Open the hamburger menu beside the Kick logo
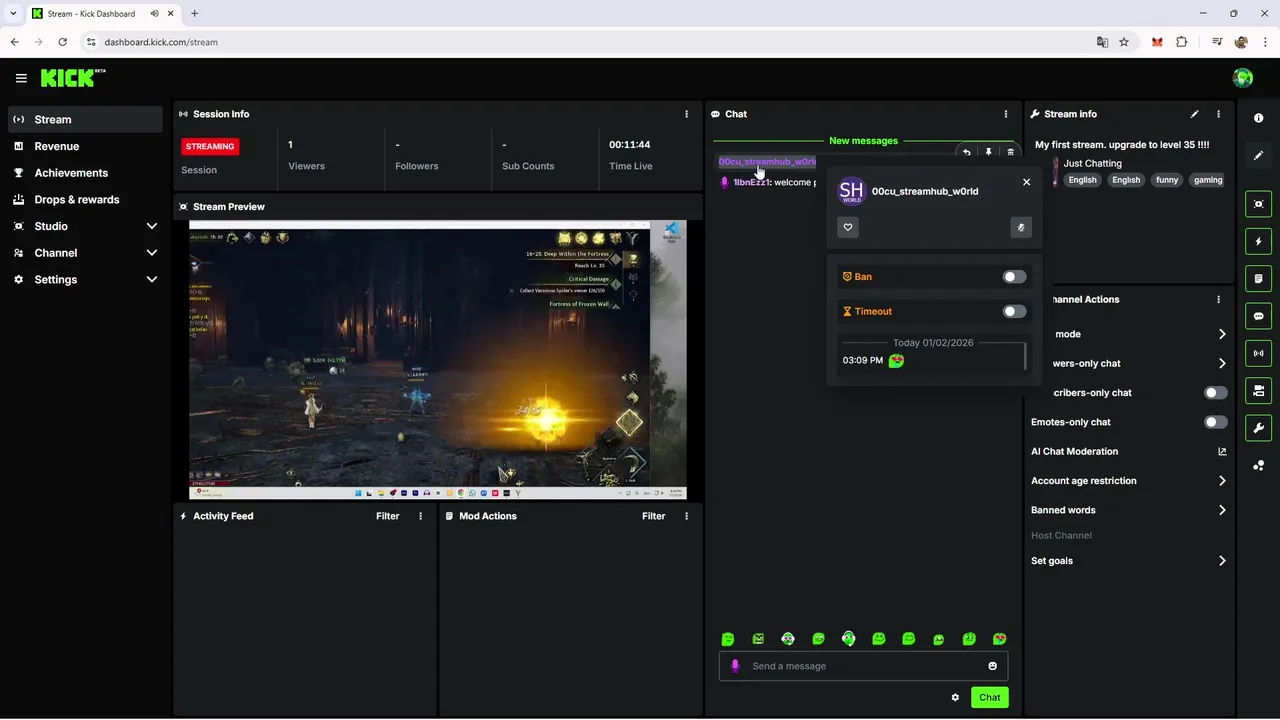1280x720 pixels. pyautogui.click(x=21, y=78)
